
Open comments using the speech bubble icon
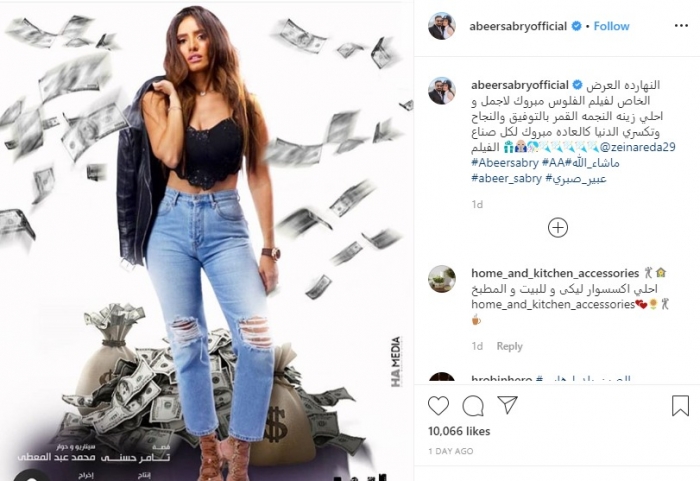tap(473, 406)
